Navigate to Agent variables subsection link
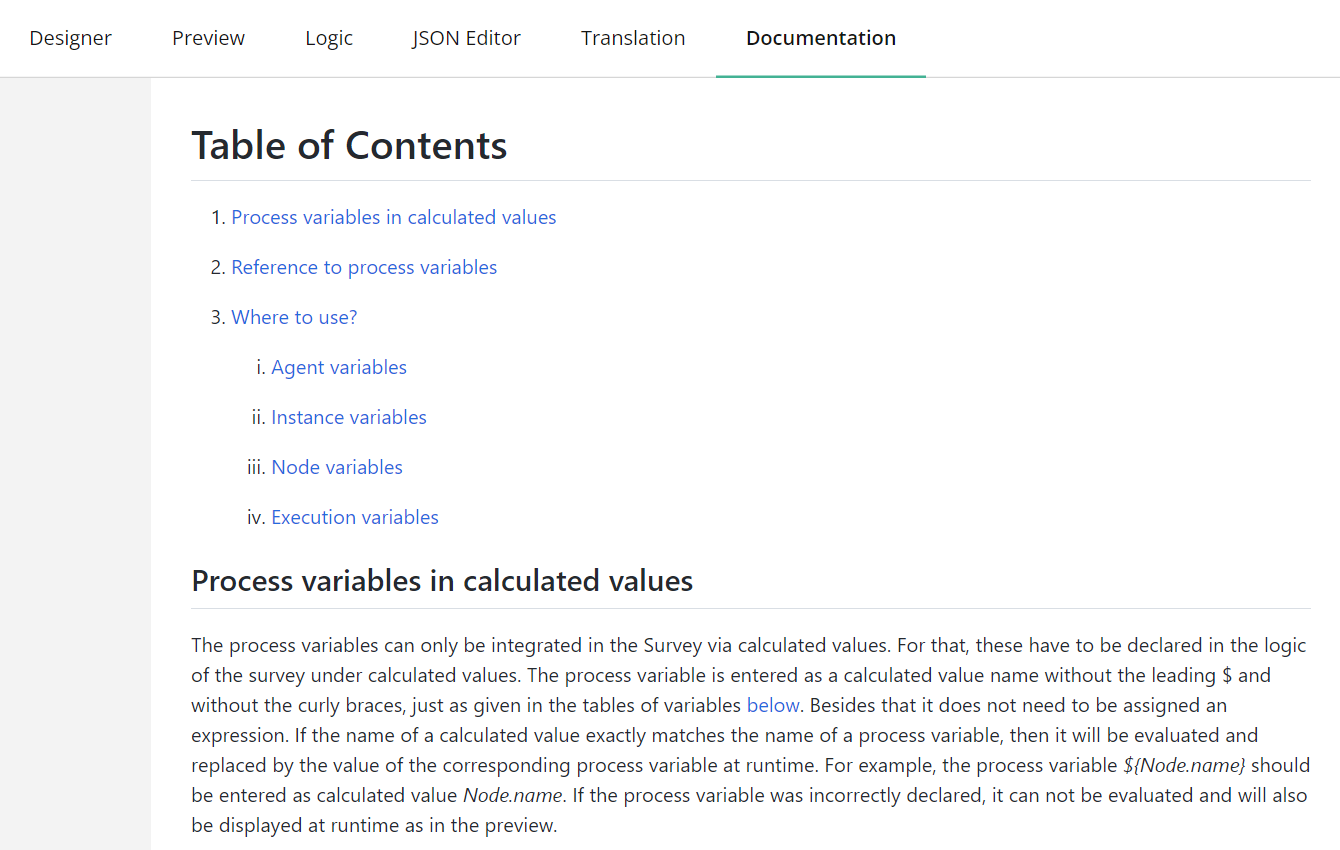The height and width of the screenshot is (850, 1340). [x=339, y=367]
